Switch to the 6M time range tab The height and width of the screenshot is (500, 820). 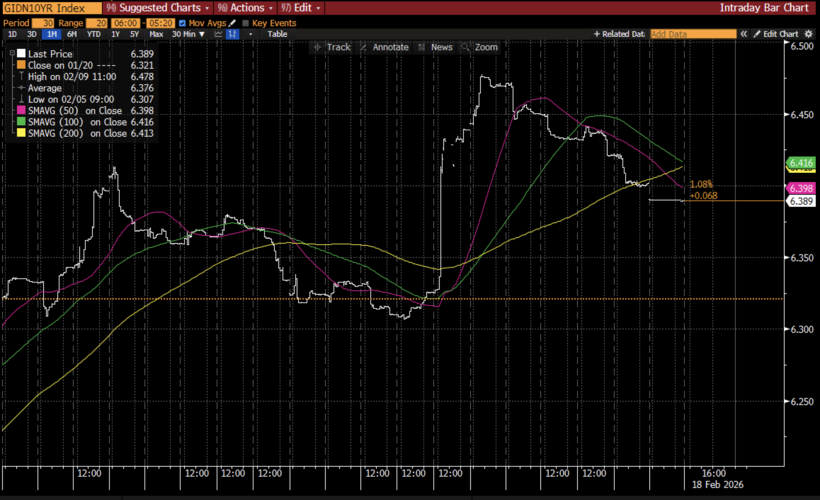coord(72,33)
